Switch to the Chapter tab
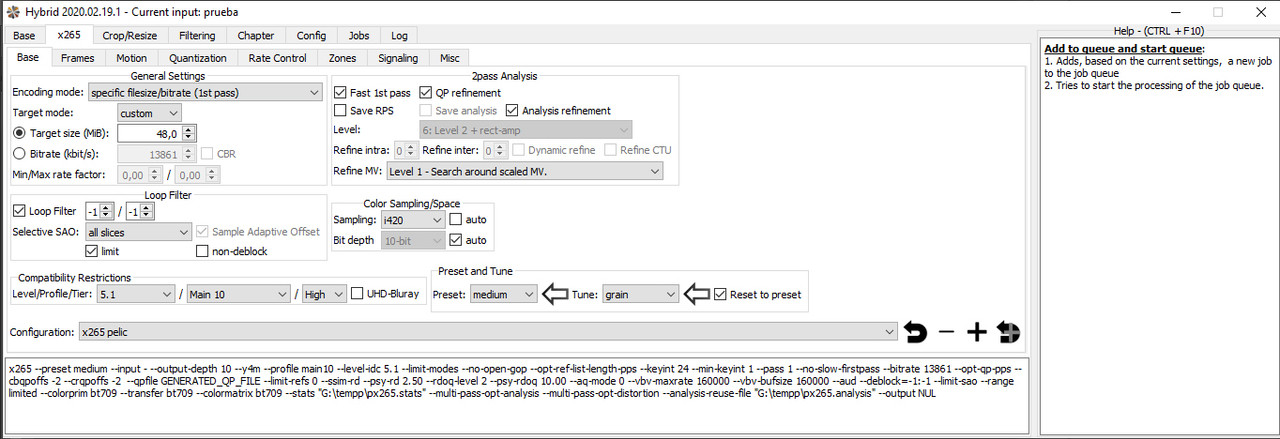This screenshot has height=439, width=1280. [x=254, y=35]
